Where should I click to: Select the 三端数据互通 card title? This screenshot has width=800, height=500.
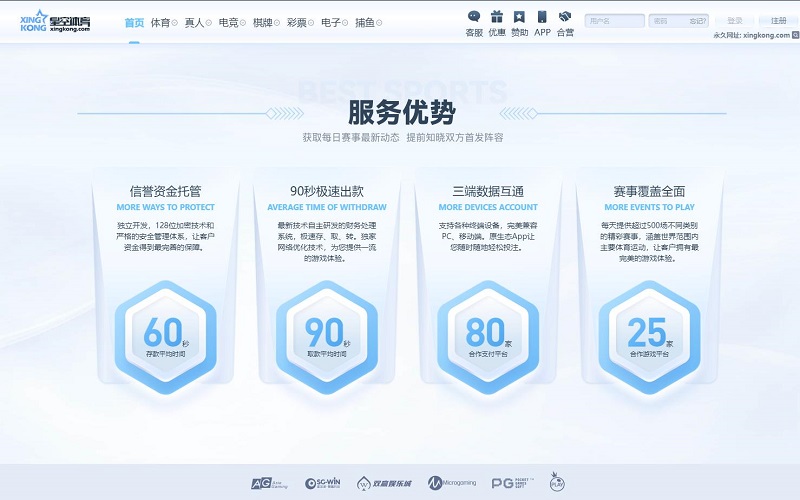(488, 191)
